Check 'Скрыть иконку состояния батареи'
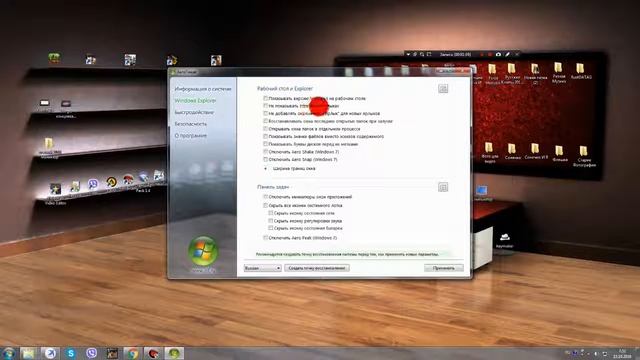This screenshot has height=360, width=640. click(271, 228)
